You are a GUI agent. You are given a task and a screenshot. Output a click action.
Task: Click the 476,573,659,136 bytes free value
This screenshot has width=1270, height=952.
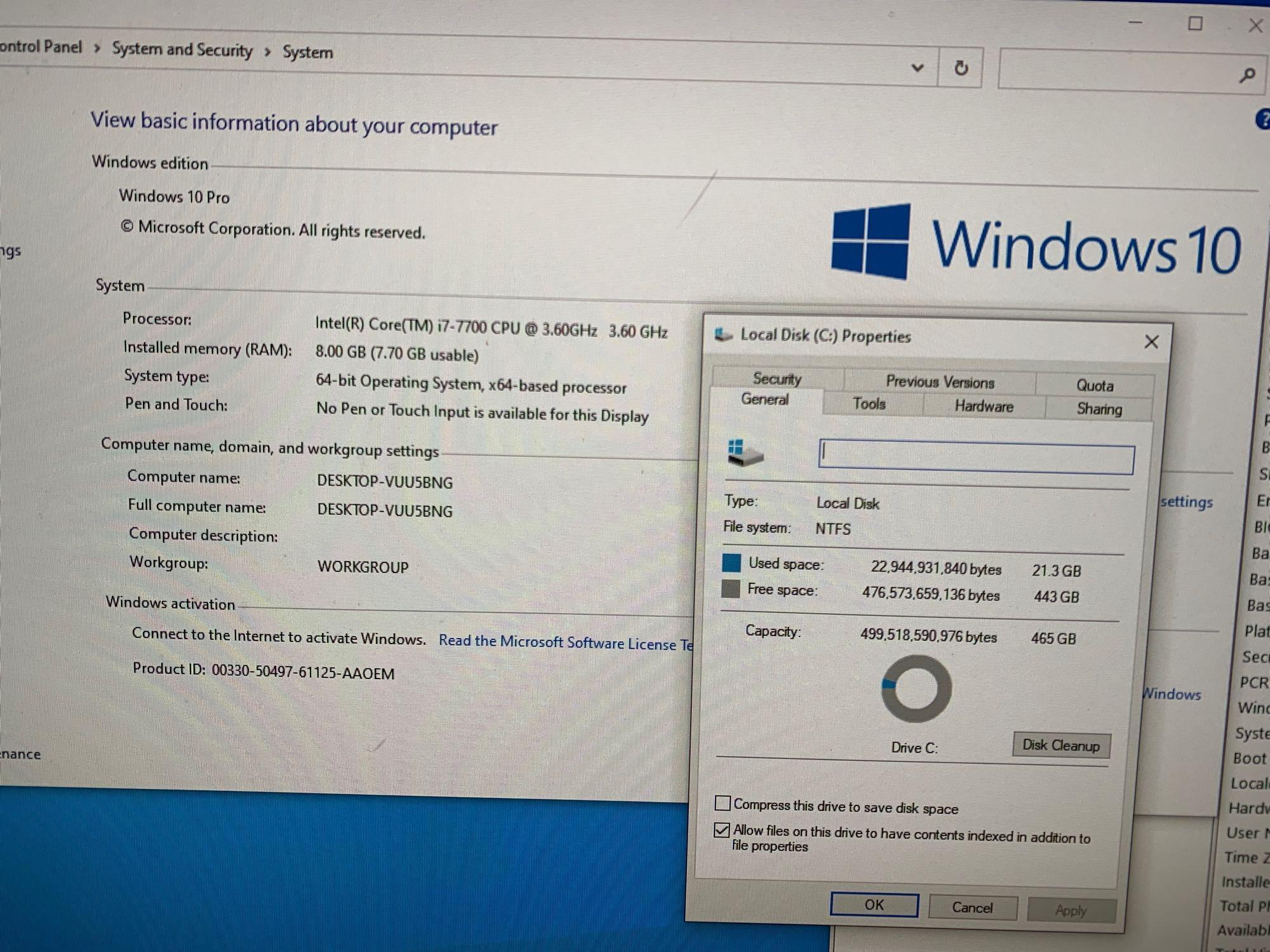pyautogui.click(x=930, y=593)
